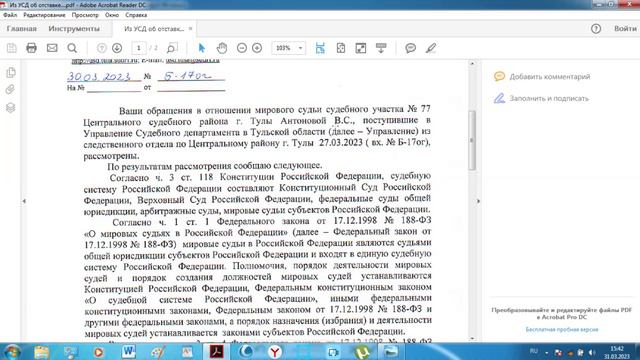Open the Layers side panel icon
This screenshot has height=360, width=640.
(x=11, y=107)
